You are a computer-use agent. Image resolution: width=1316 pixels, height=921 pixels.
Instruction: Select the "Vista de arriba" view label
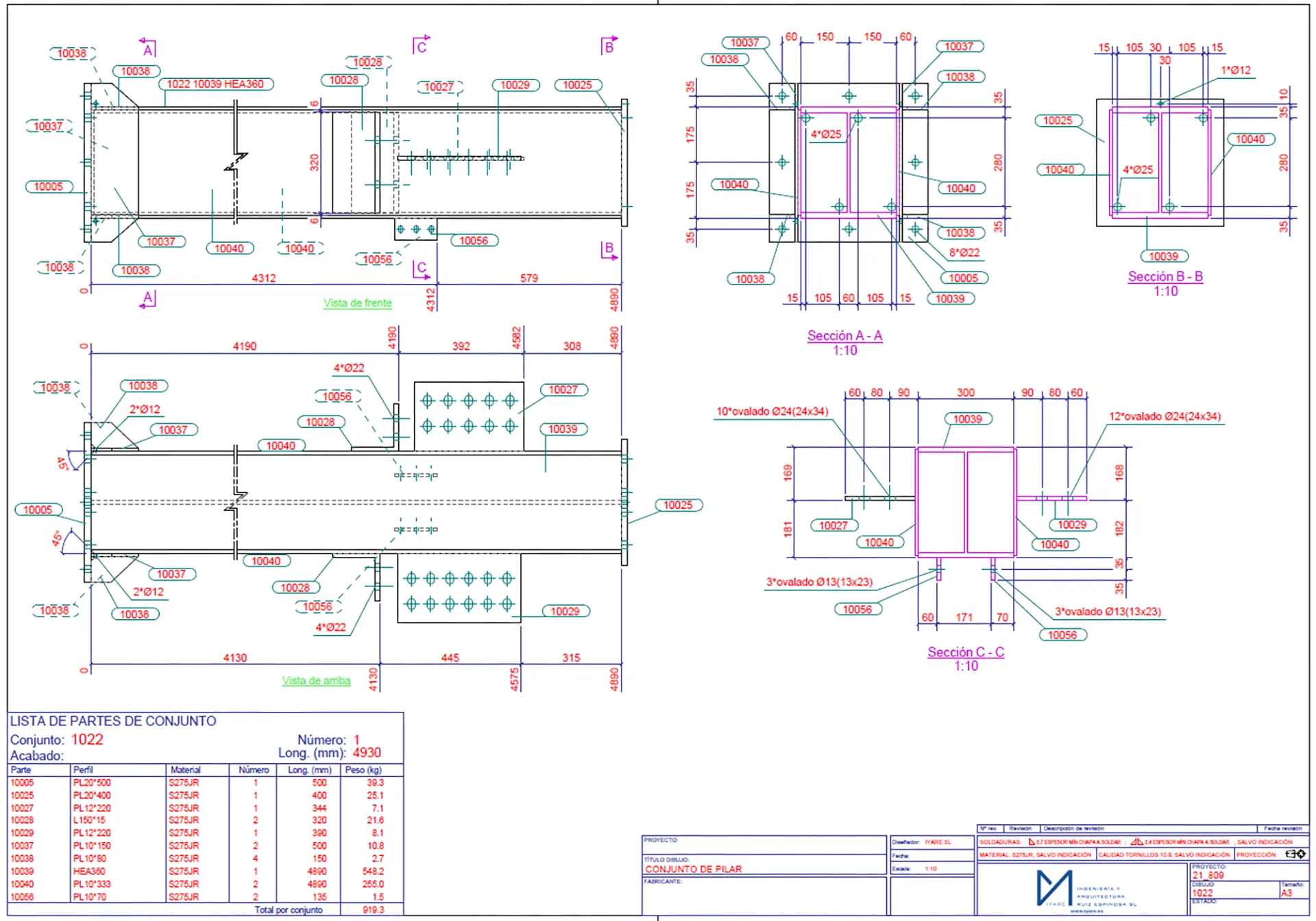316,681
